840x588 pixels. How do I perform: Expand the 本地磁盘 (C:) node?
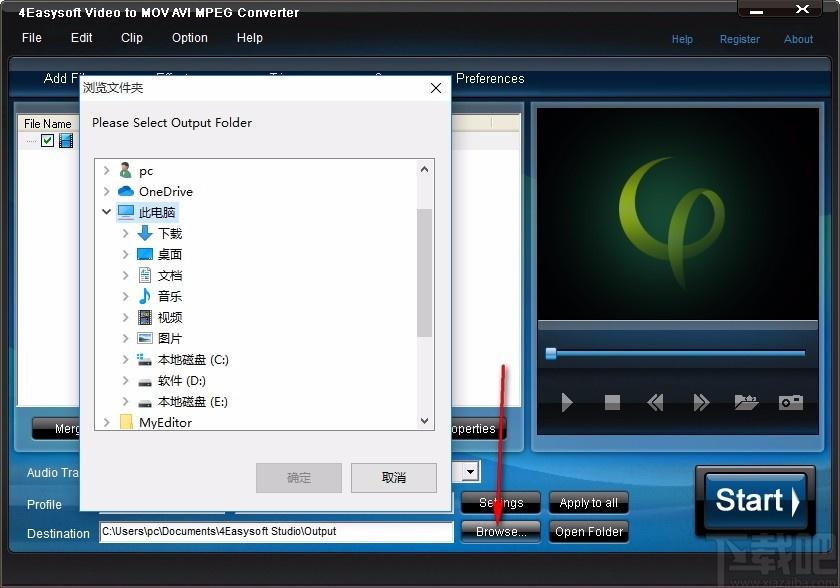pyautogui.click(x=125, y=359)
